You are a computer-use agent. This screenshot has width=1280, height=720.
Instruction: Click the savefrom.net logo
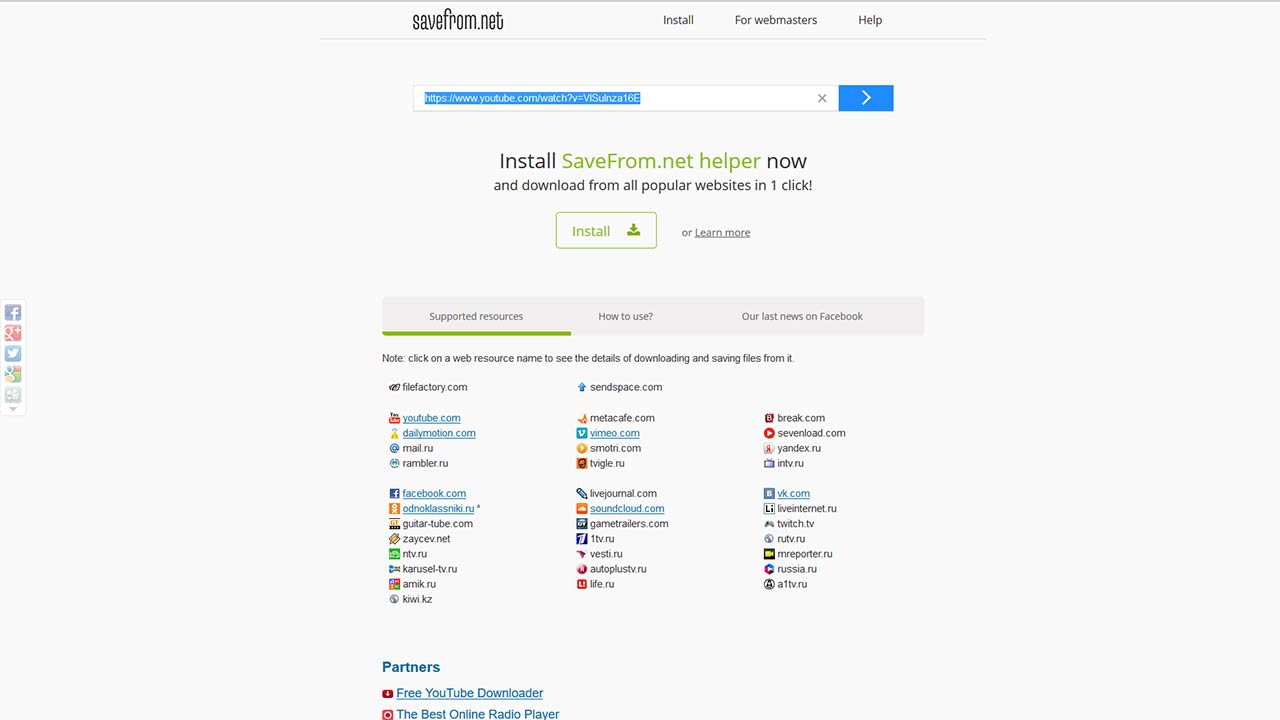tap(458, 20)
